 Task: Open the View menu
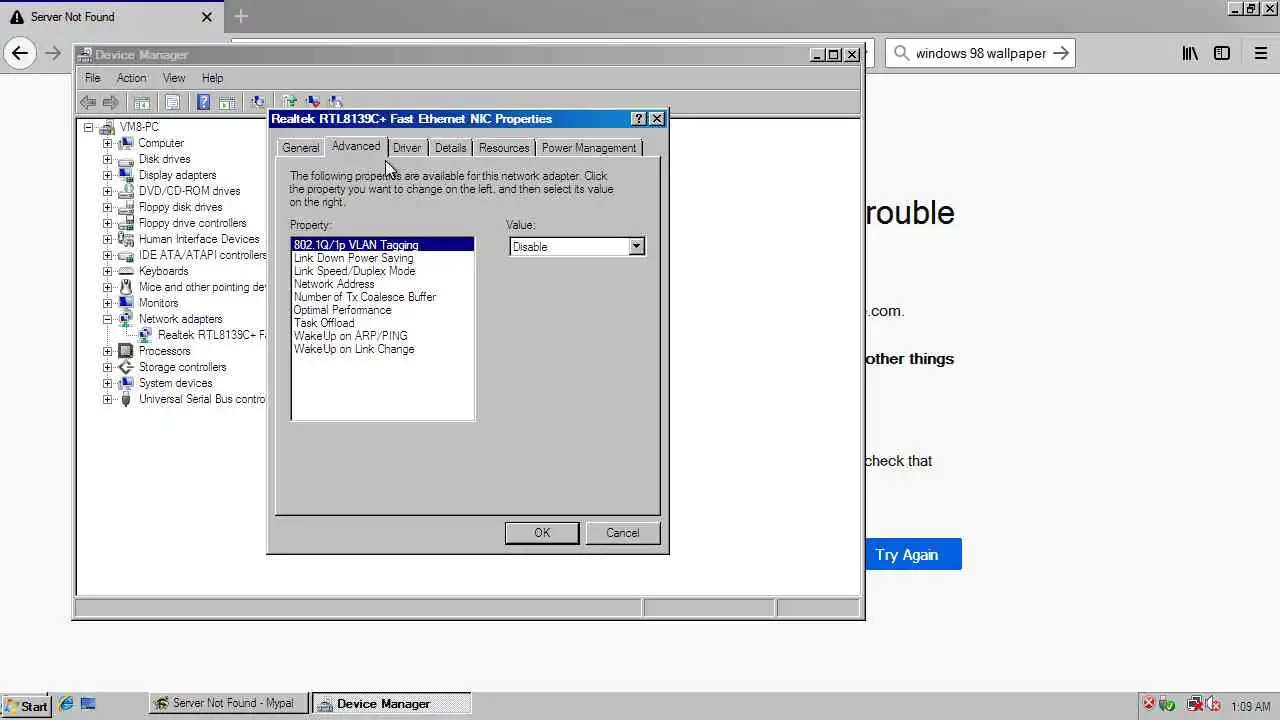click(x=174, y=78)
